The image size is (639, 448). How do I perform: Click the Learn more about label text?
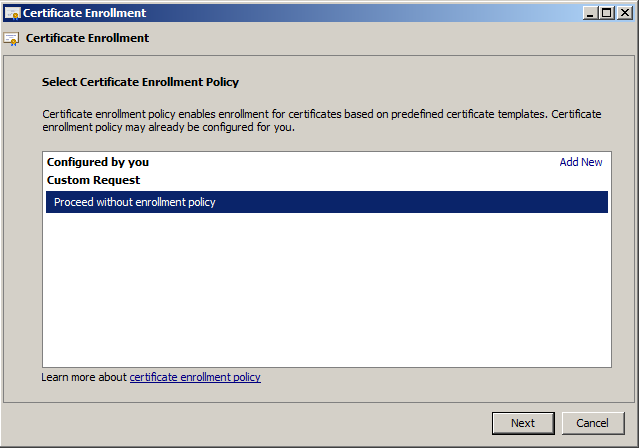point(84,377)
